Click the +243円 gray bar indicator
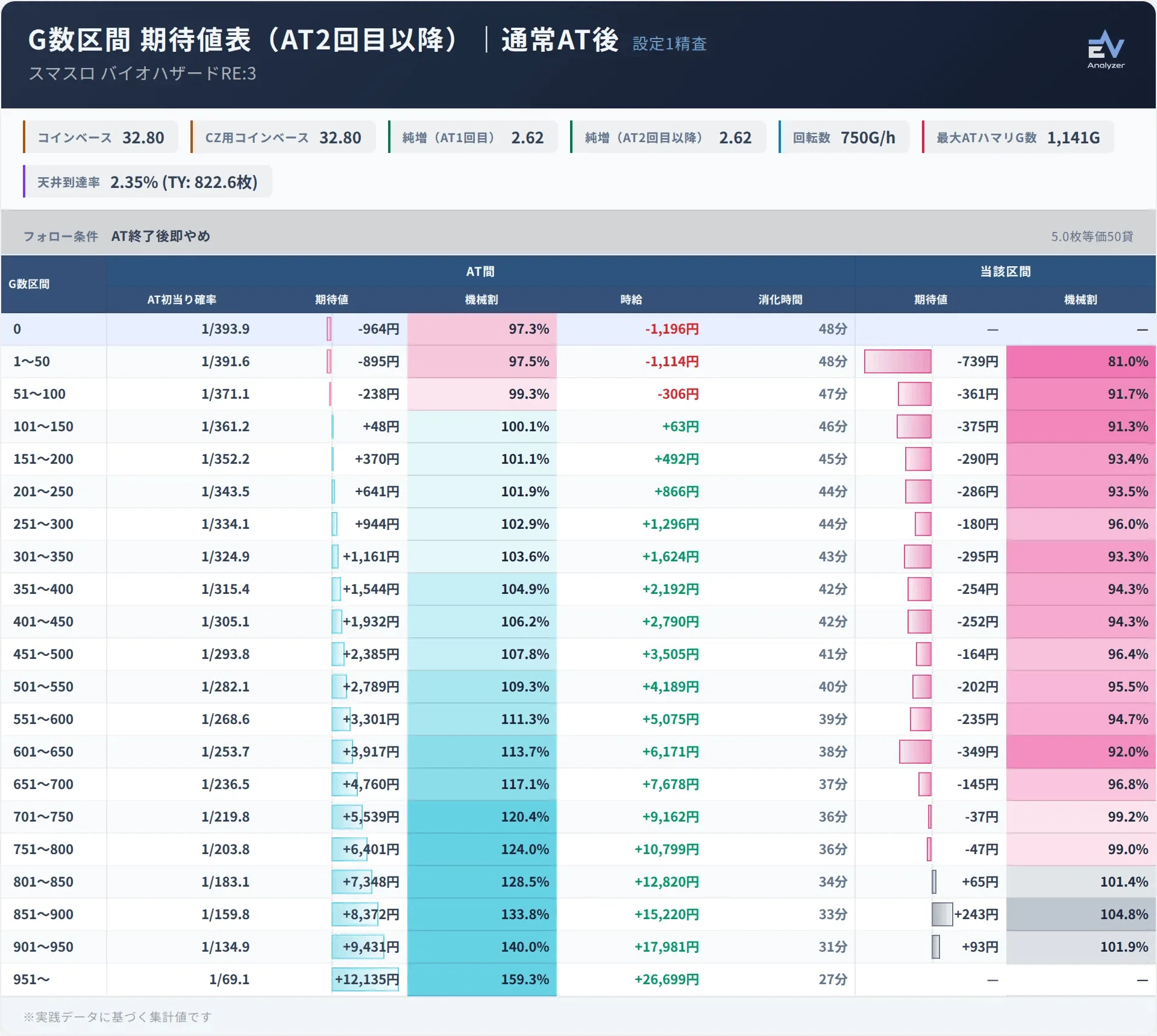1157x1036 pixels. tap(942, 914)
